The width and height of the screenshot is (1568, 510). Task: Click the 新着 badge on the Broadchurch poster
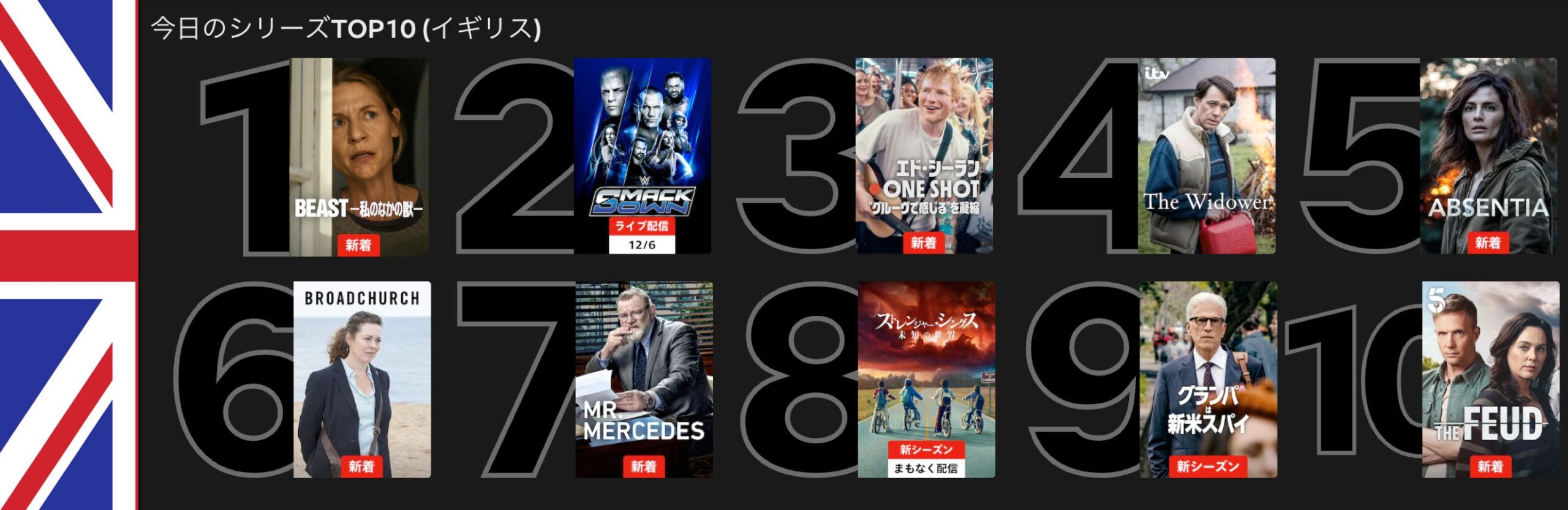(x=361, y=467)
